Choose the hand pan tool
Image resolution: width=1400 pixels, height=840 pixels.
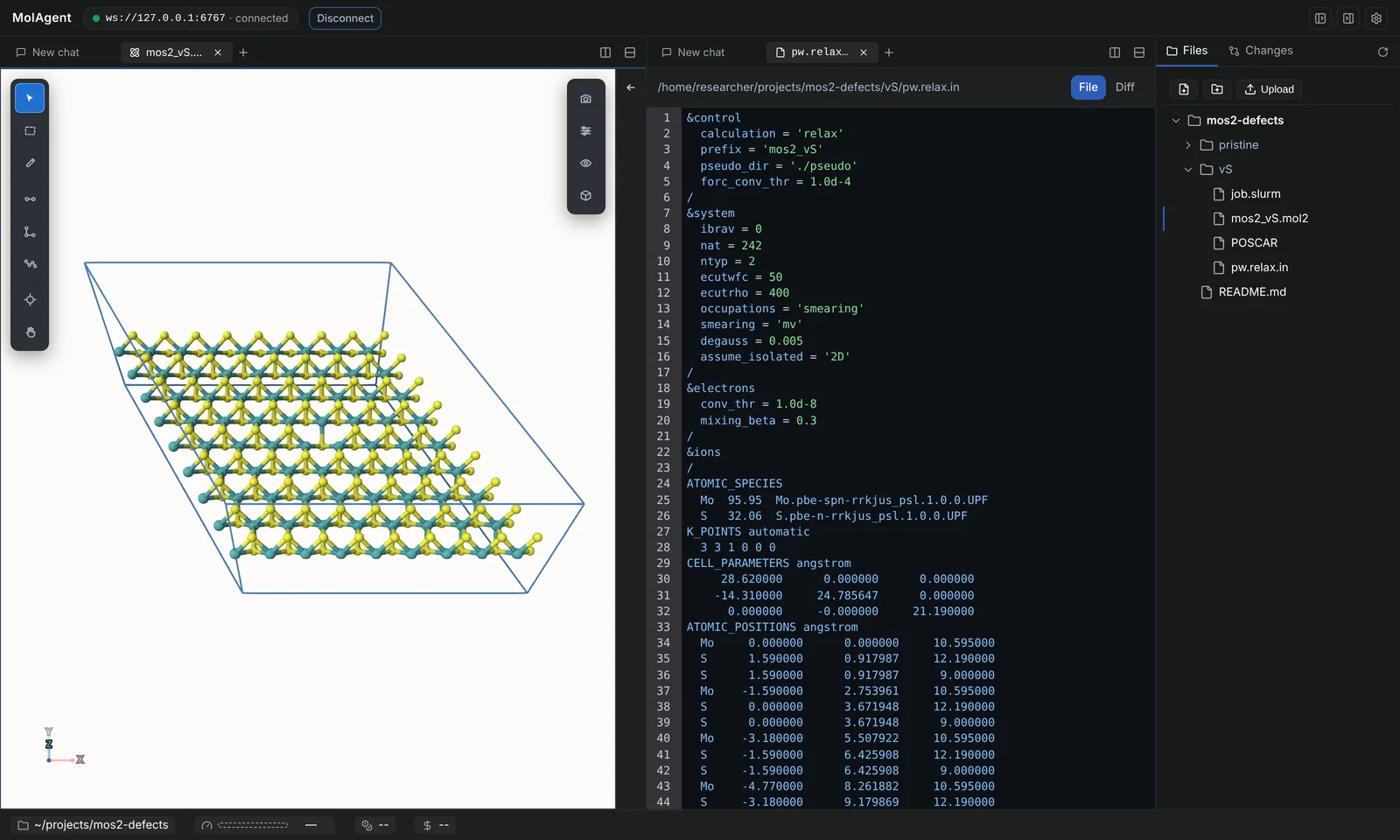30,332
